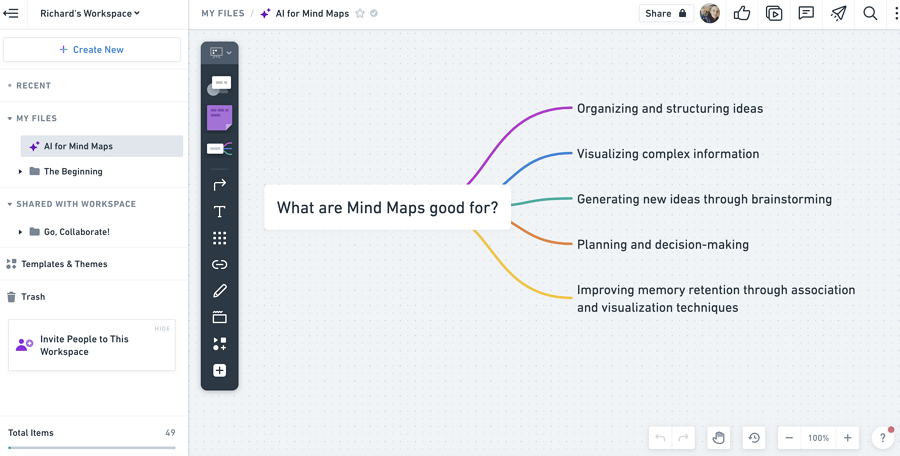Image resolution: width=900 pixels, height=456 pixels.
Task: Select the pencil drawing tool
Action: [x=219, y=291]
